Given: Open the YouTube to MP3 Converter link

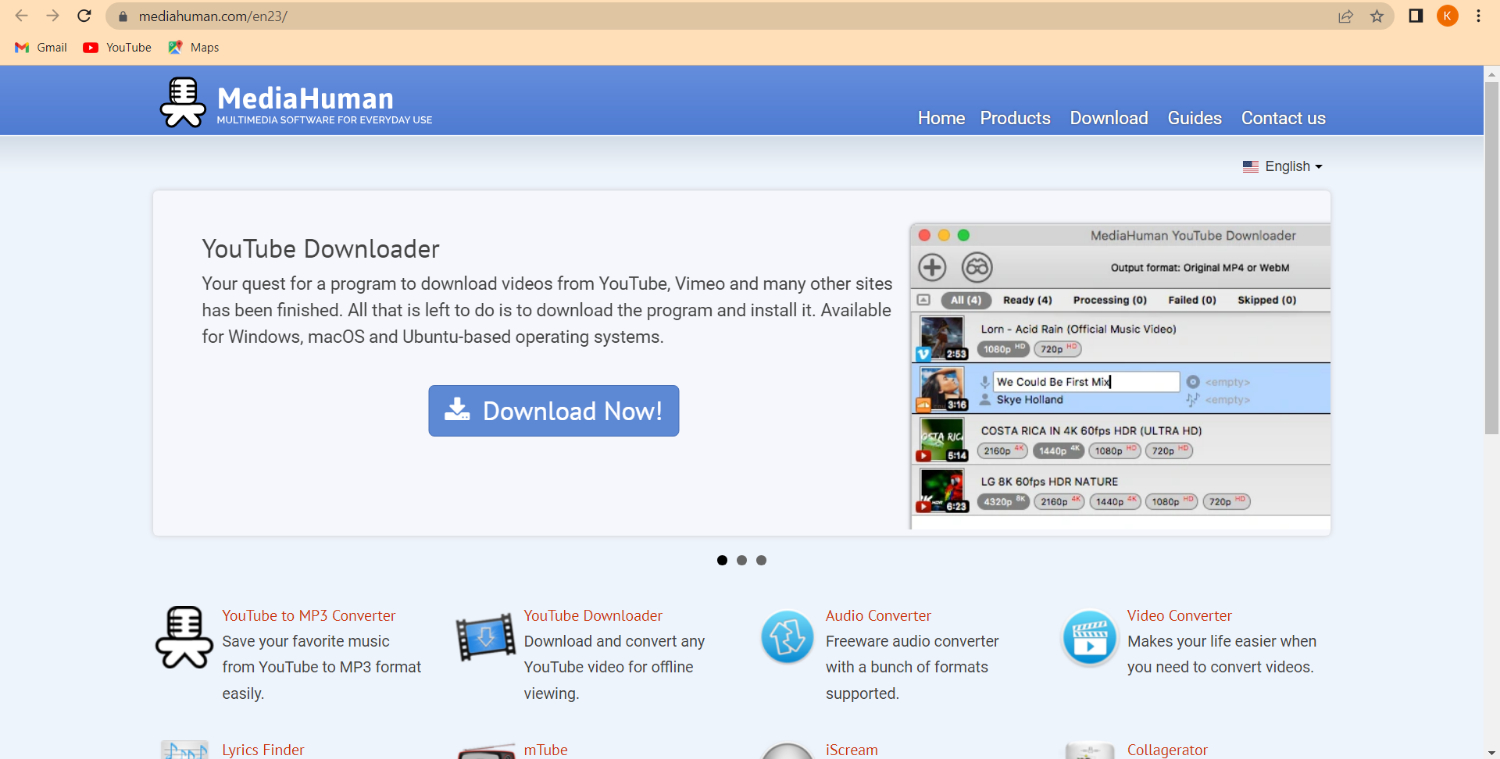Looking at the screenshot, I should coord(309,616).
